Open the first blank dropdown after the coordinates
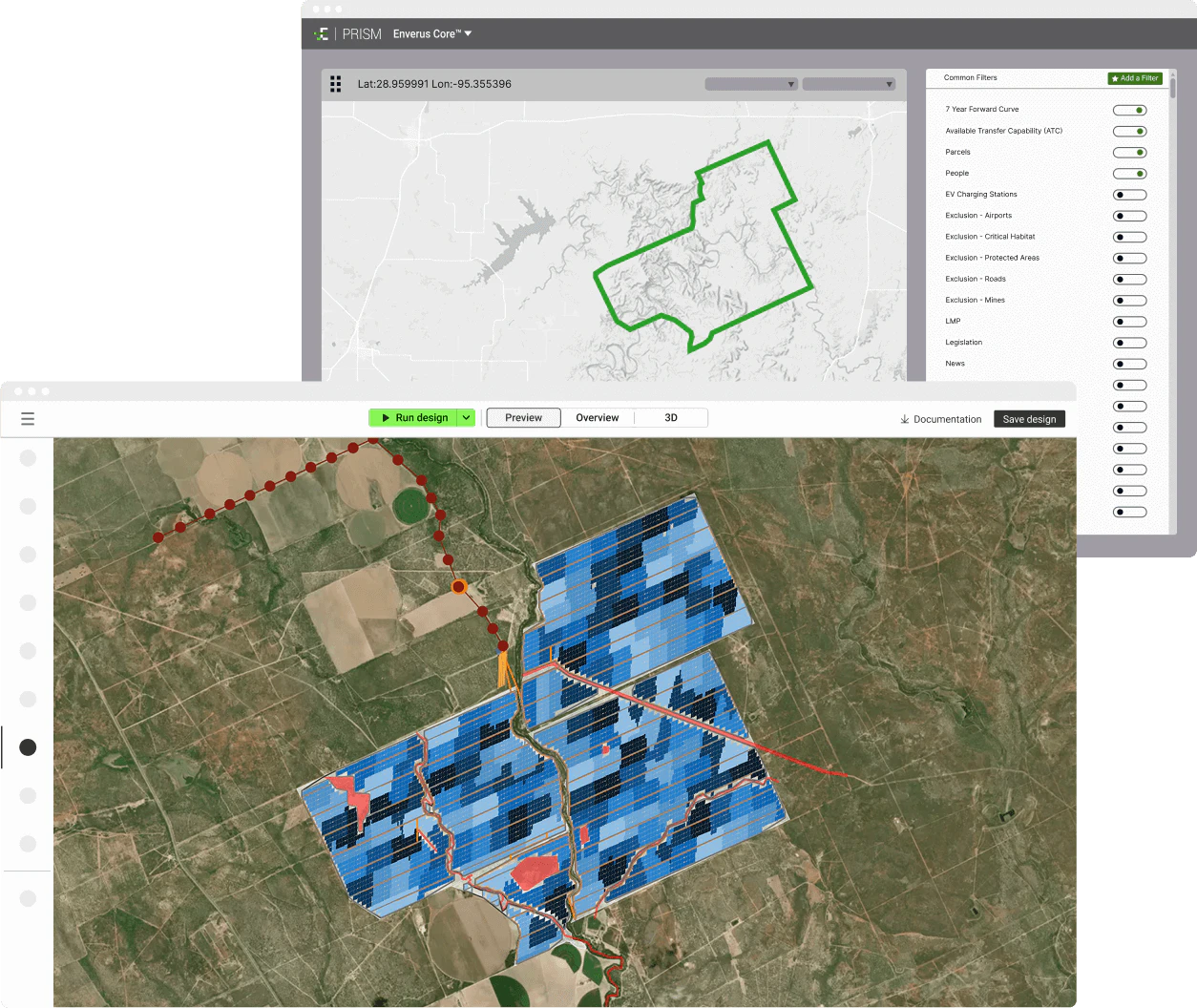Image resolution: width=1197 pixels, height=1008 pixels. pyautogui.click(x=751, y=84)
